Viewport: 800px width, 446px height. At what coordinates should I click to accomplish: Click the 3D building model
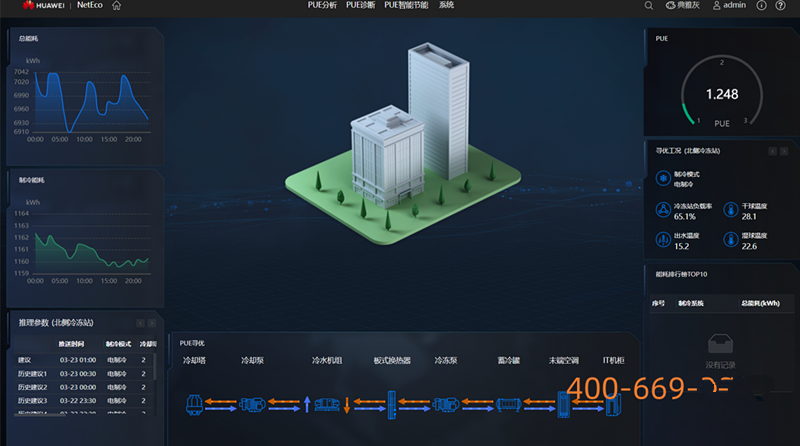coord(403,143)
